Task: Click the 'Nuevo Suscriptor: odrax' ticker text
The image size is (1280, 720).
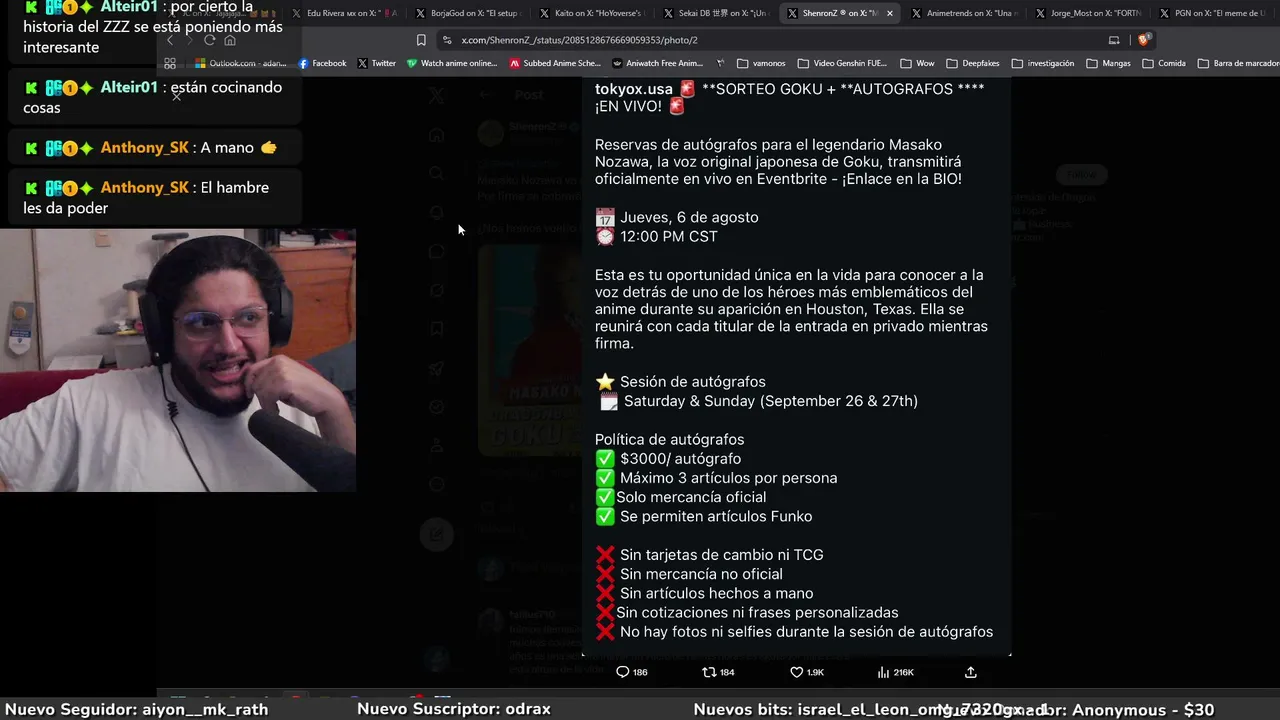Action: (x=454, y=709)
